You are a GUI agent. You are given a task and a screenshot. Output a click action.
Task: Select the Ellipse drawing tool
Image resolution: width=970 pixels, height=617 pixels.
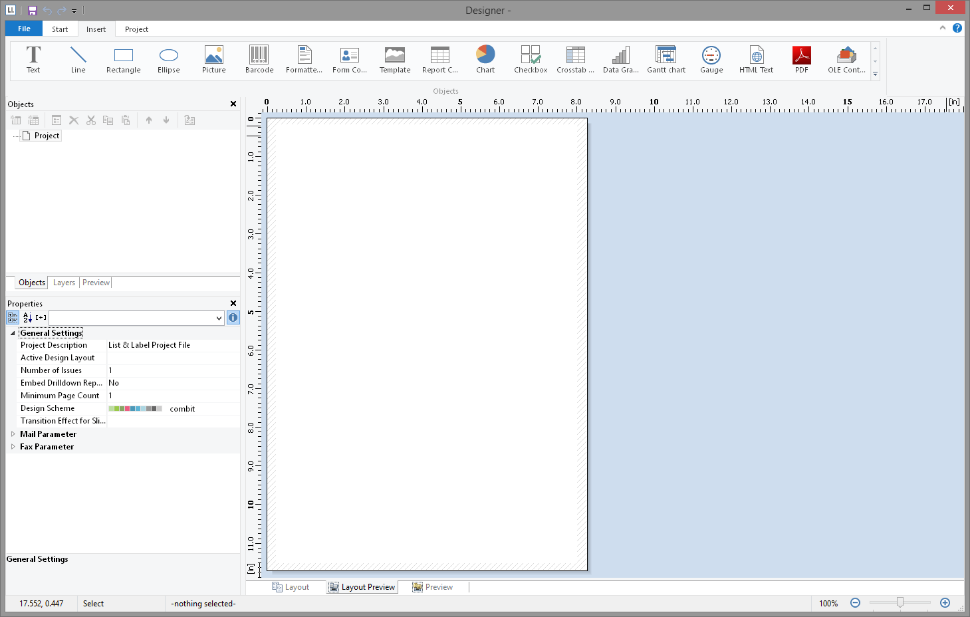169,59
